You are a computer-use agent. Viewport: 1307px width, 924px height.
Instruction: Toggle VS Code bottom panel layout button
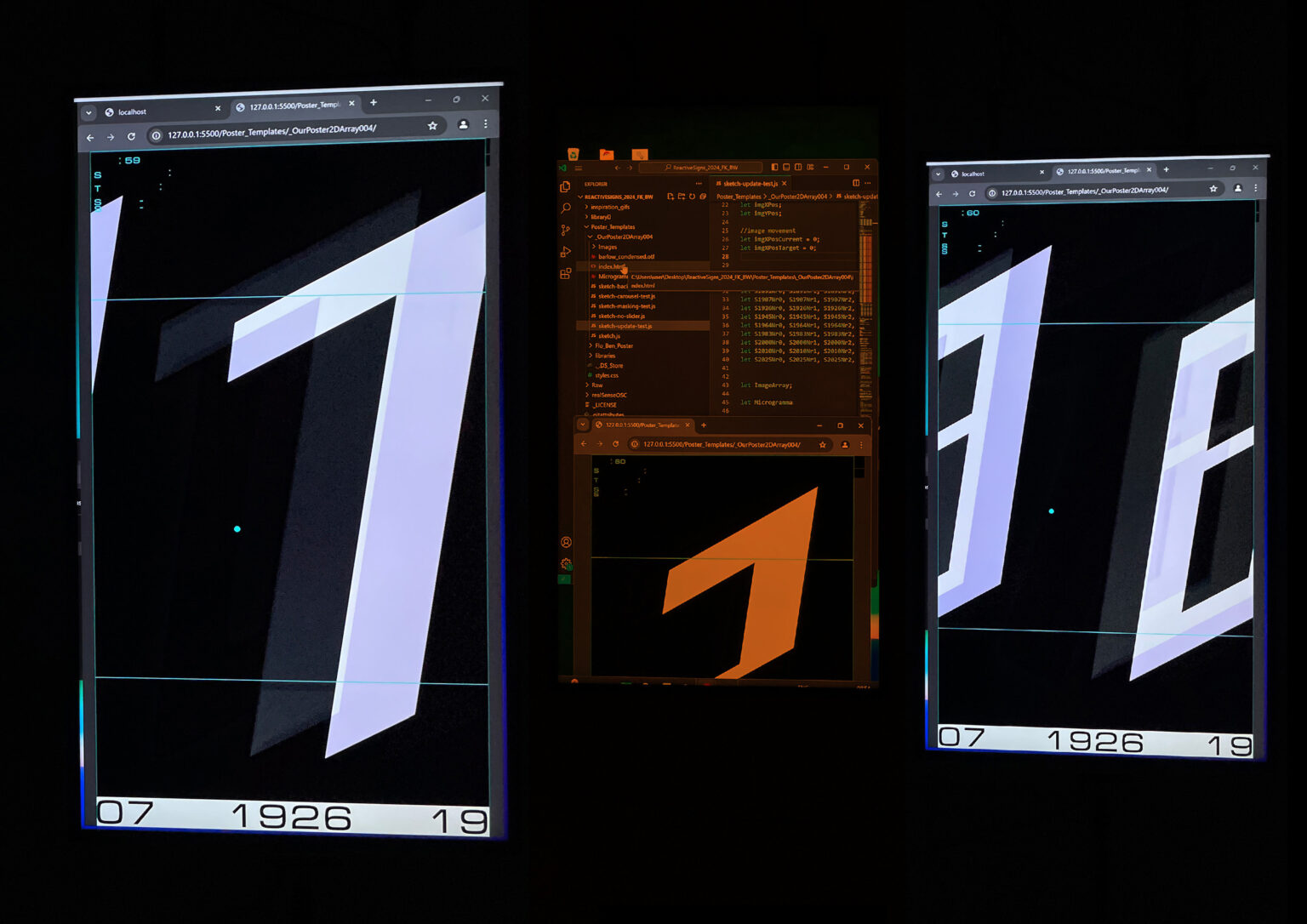click(786, 167)
